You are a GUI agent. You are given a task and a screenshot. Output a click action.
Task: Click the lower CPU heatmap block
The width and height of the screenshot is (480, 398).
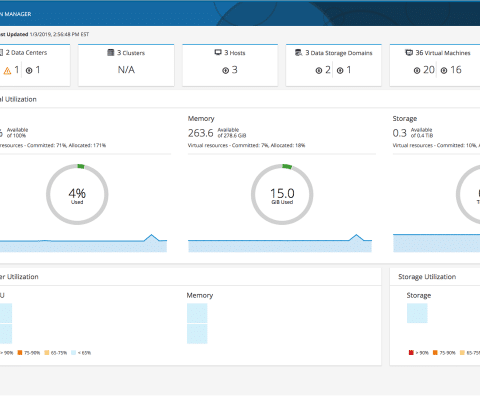click(x=6, y=334)
